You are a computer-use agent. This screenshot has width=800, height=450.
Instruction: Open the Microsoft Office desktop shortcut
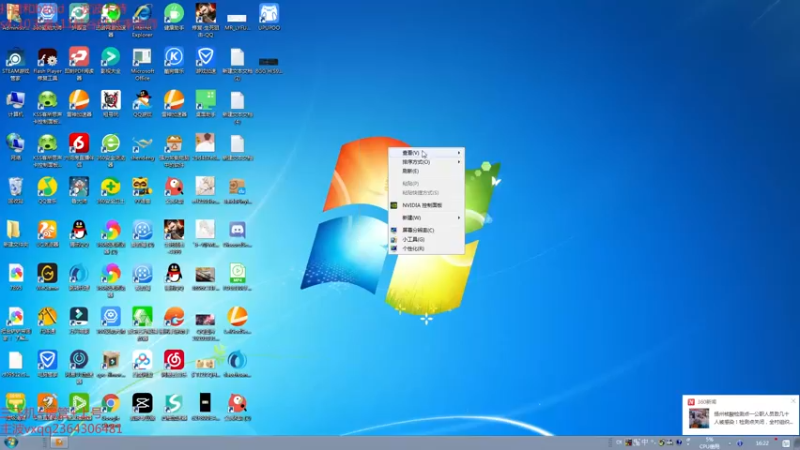tap(142, 64)
